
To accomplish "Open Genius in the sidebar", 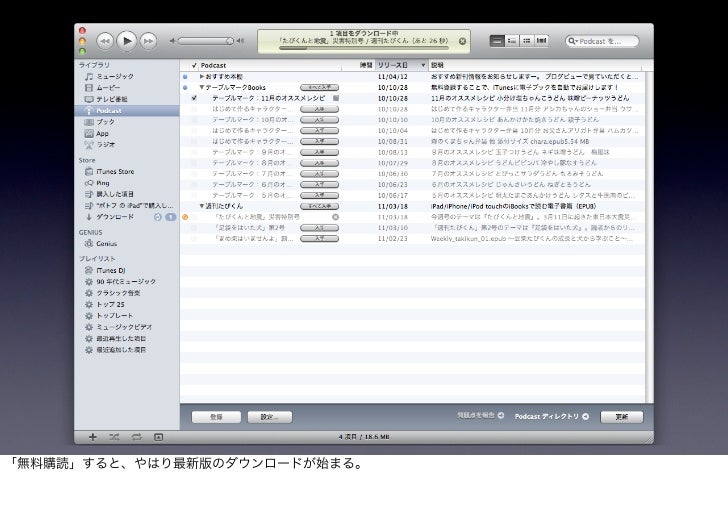I will point(101,244).
